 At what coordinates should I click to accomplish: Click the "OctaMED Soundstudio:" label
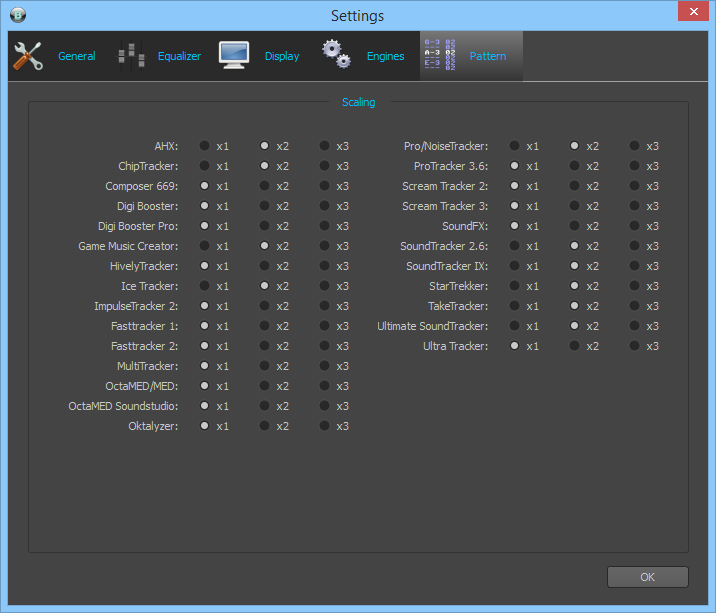click(x=123, y=406)
